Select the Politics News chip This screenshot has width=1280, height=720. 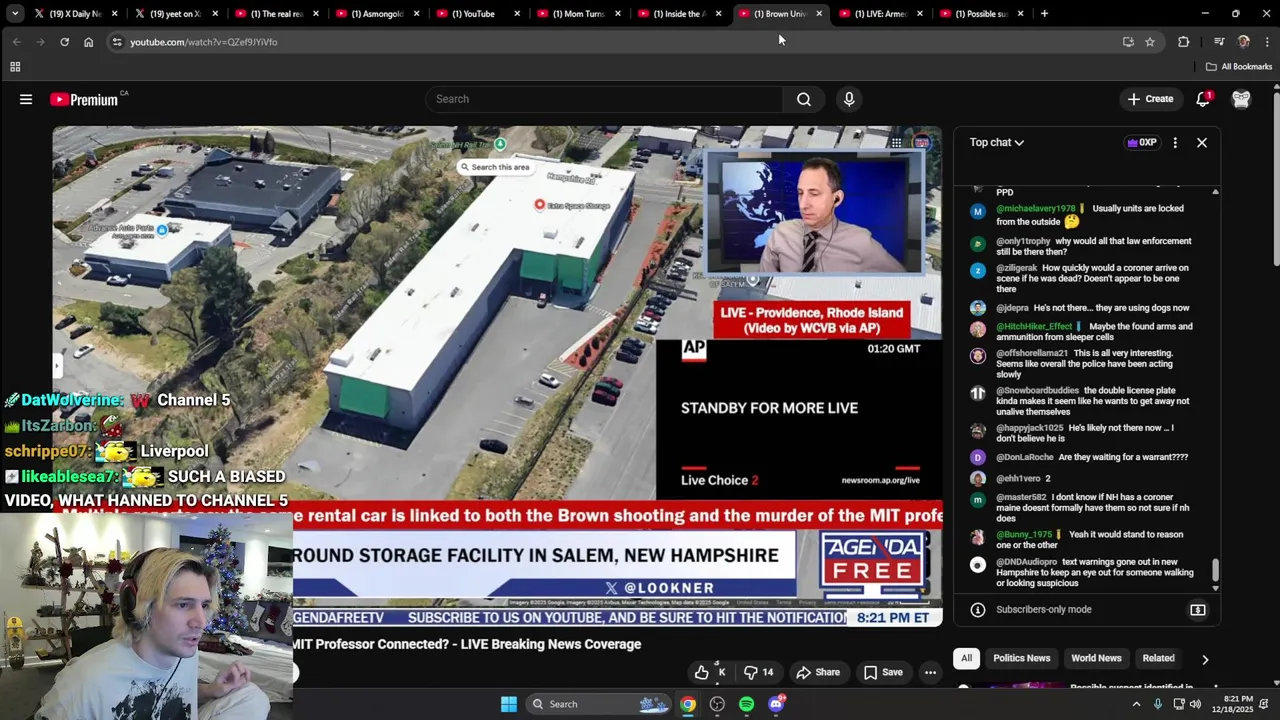click(x=1021, y=658)
